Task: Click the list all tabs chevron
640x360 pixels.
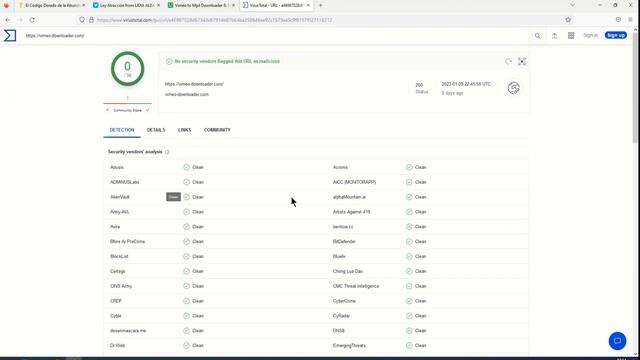Action: 572,5
